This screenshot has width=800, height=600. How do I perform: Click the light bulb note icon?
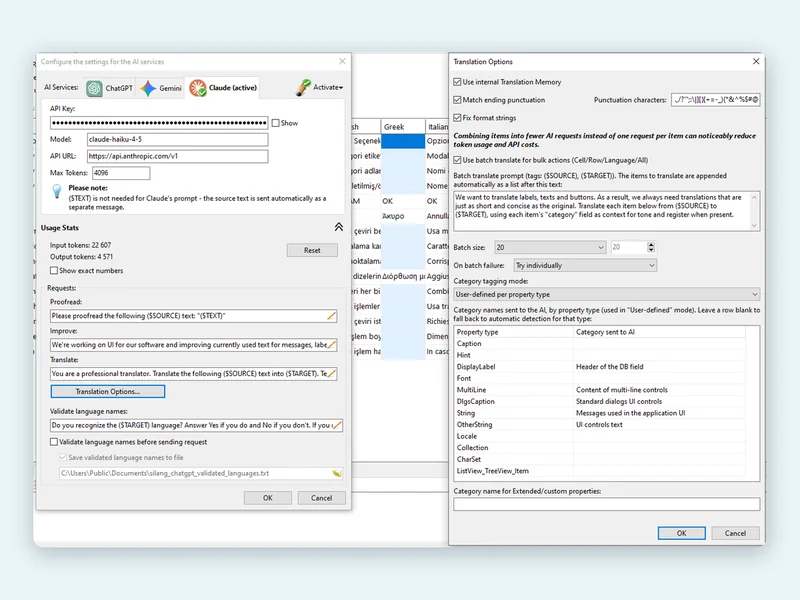tap(57, 191)
